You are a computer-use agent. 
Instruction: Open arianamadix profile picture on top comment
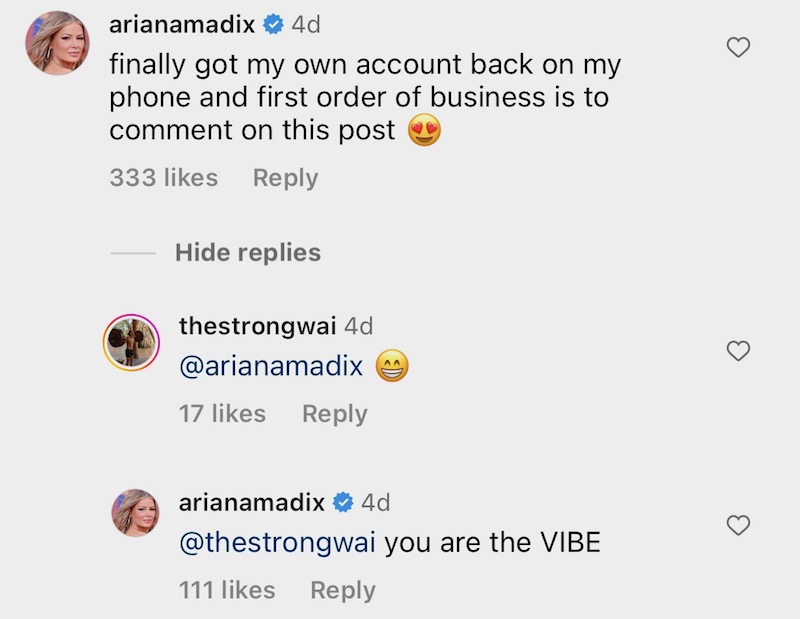59,43
